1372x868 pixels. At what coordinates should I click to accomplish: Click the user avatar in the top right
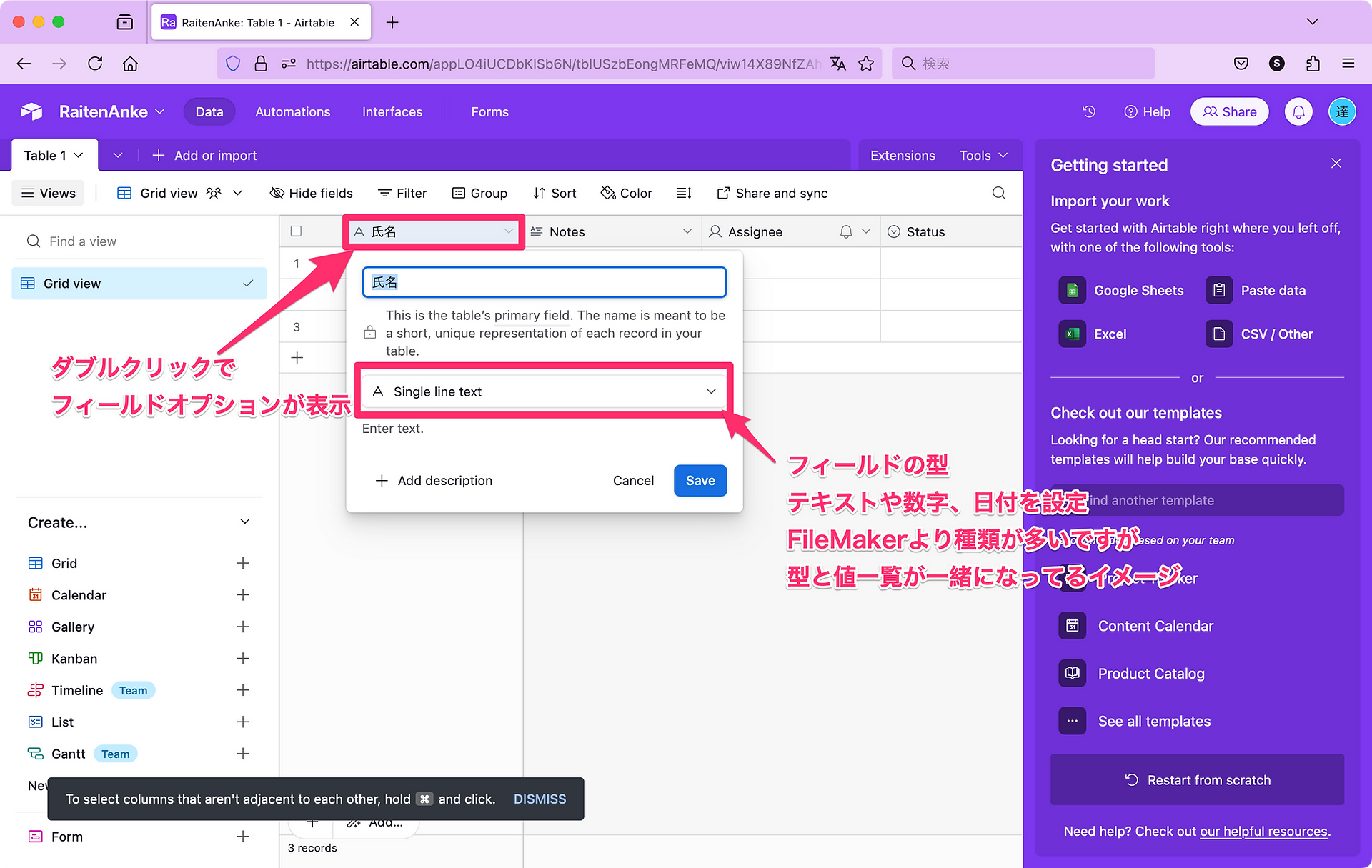click(1342, 111)
